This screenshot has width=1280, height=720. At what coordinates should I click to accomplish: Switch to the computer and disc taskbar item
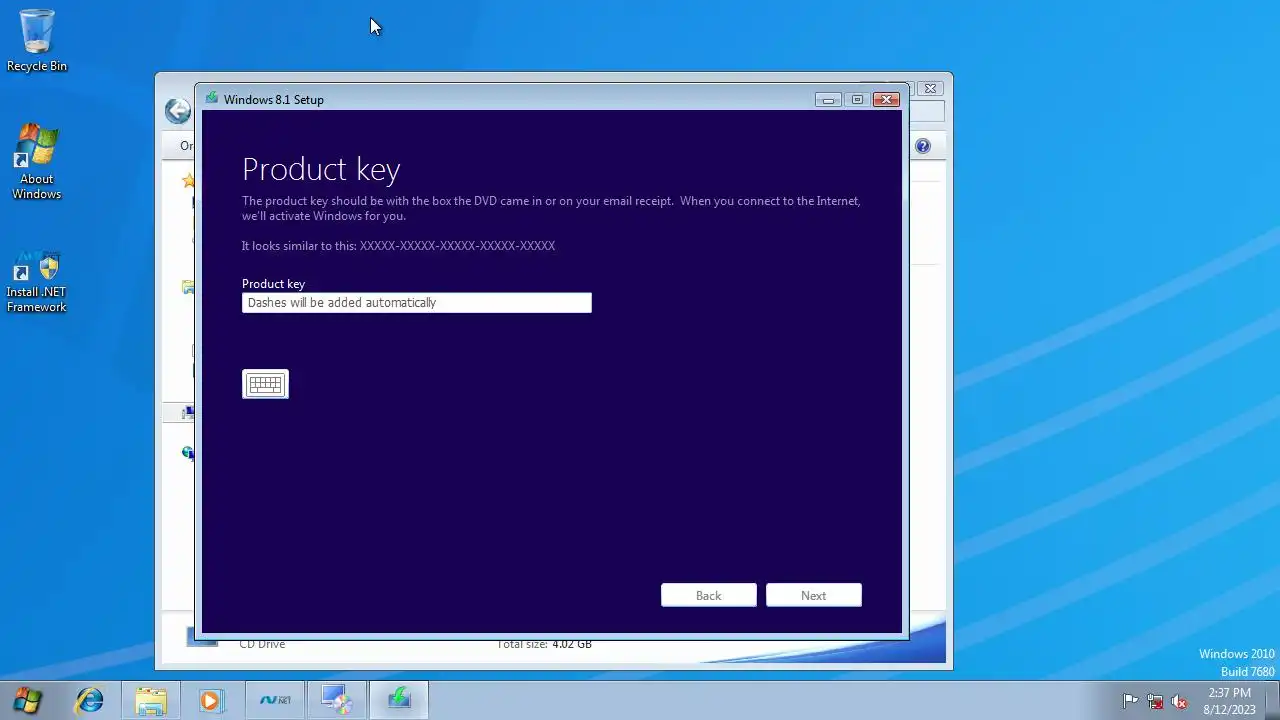point(337,700)
